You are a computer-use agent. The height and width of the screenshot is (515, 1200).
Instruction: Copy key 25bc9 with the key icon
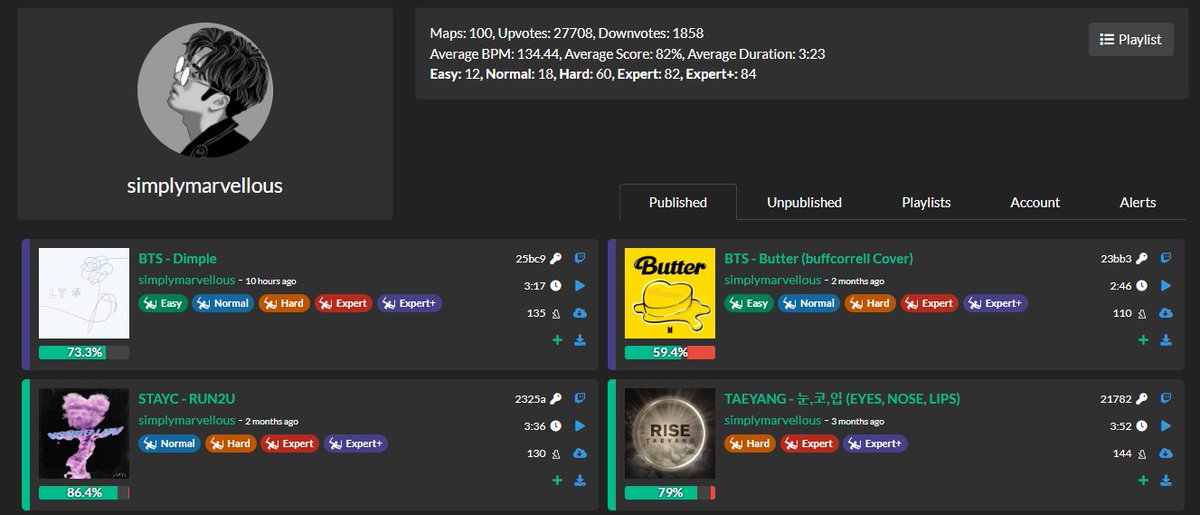[555, 258]
